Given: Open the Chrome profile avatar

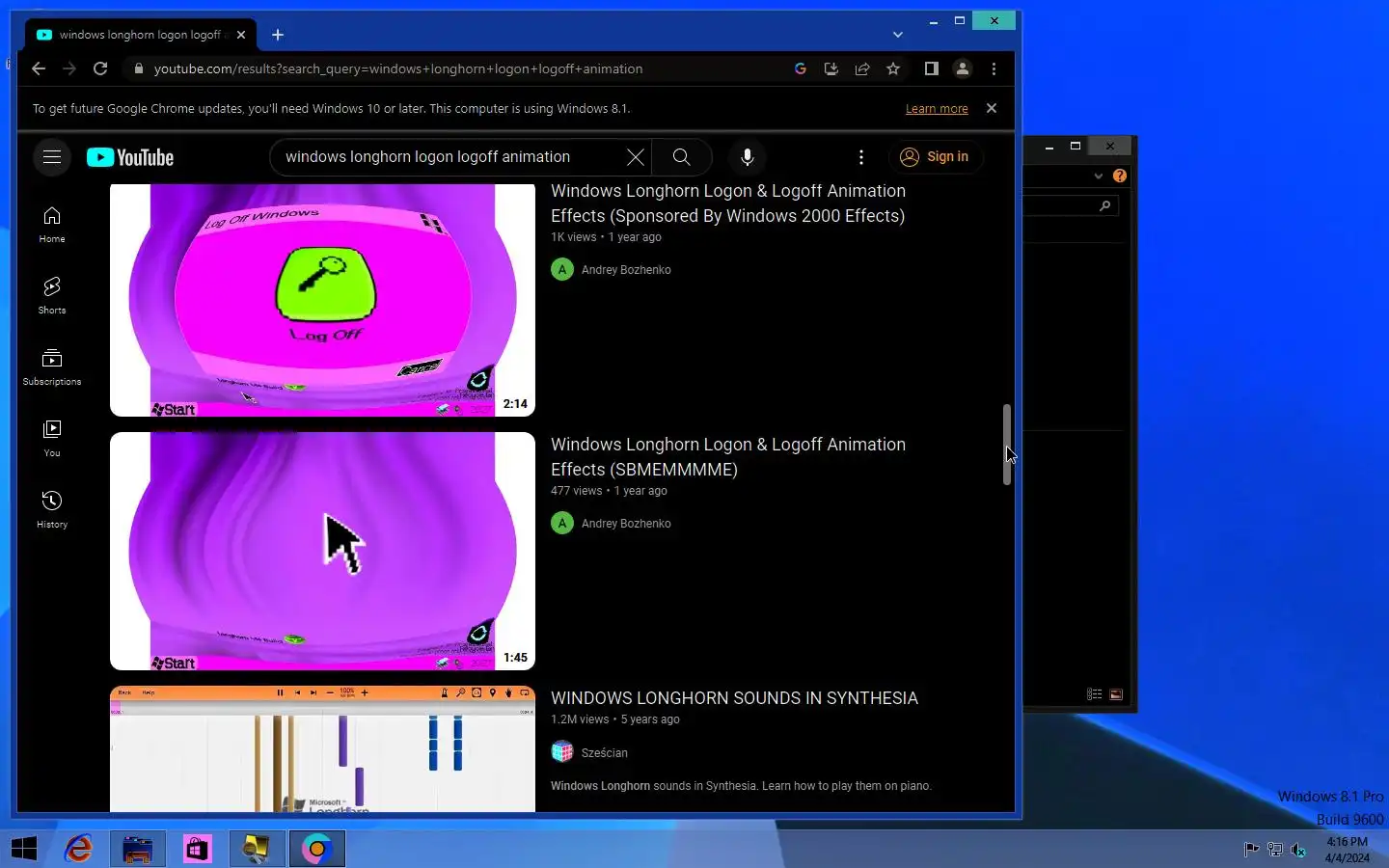Looking at the screenshot, I should (x=962, y=68).
